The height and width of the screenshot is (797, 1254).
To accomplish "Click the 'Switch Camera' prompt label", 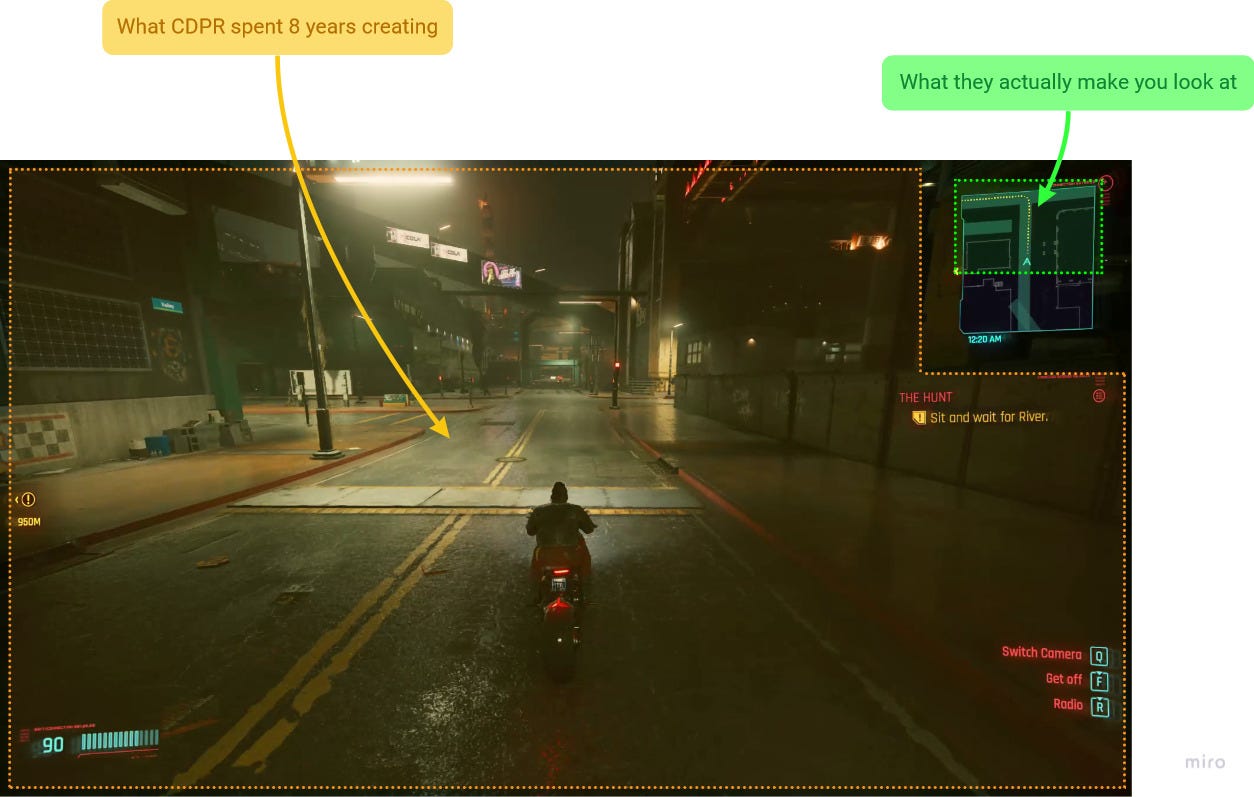I will [x=1041, y=653].
